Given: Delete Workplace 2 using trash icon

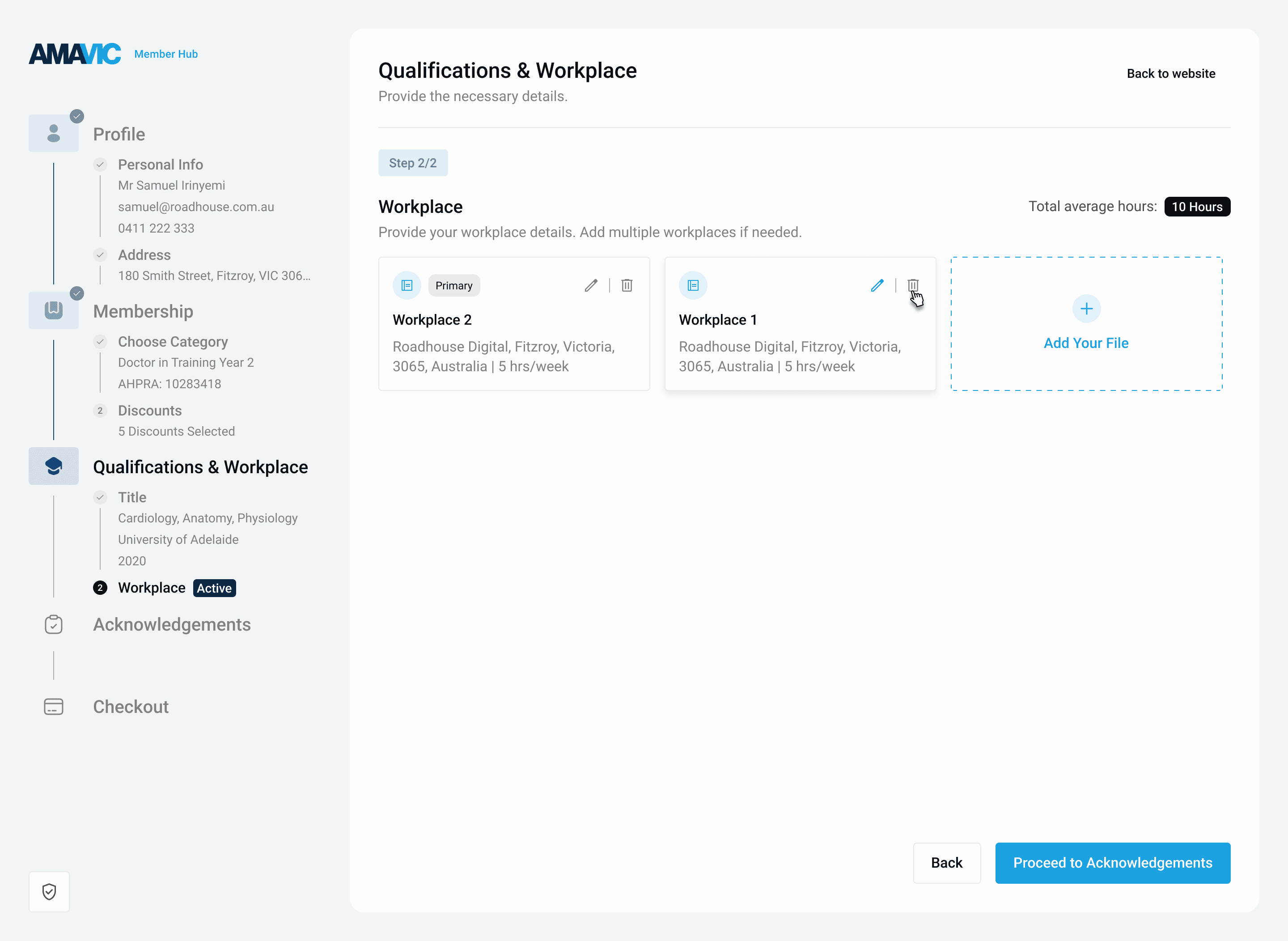Looking at the screenshot, I should [627, 285].
